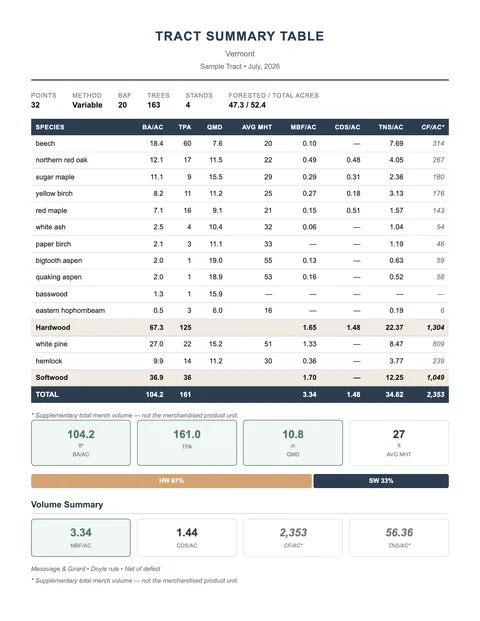Click the 'QMD' column header
The image size is (480, 621).
[x=215, y=127]
